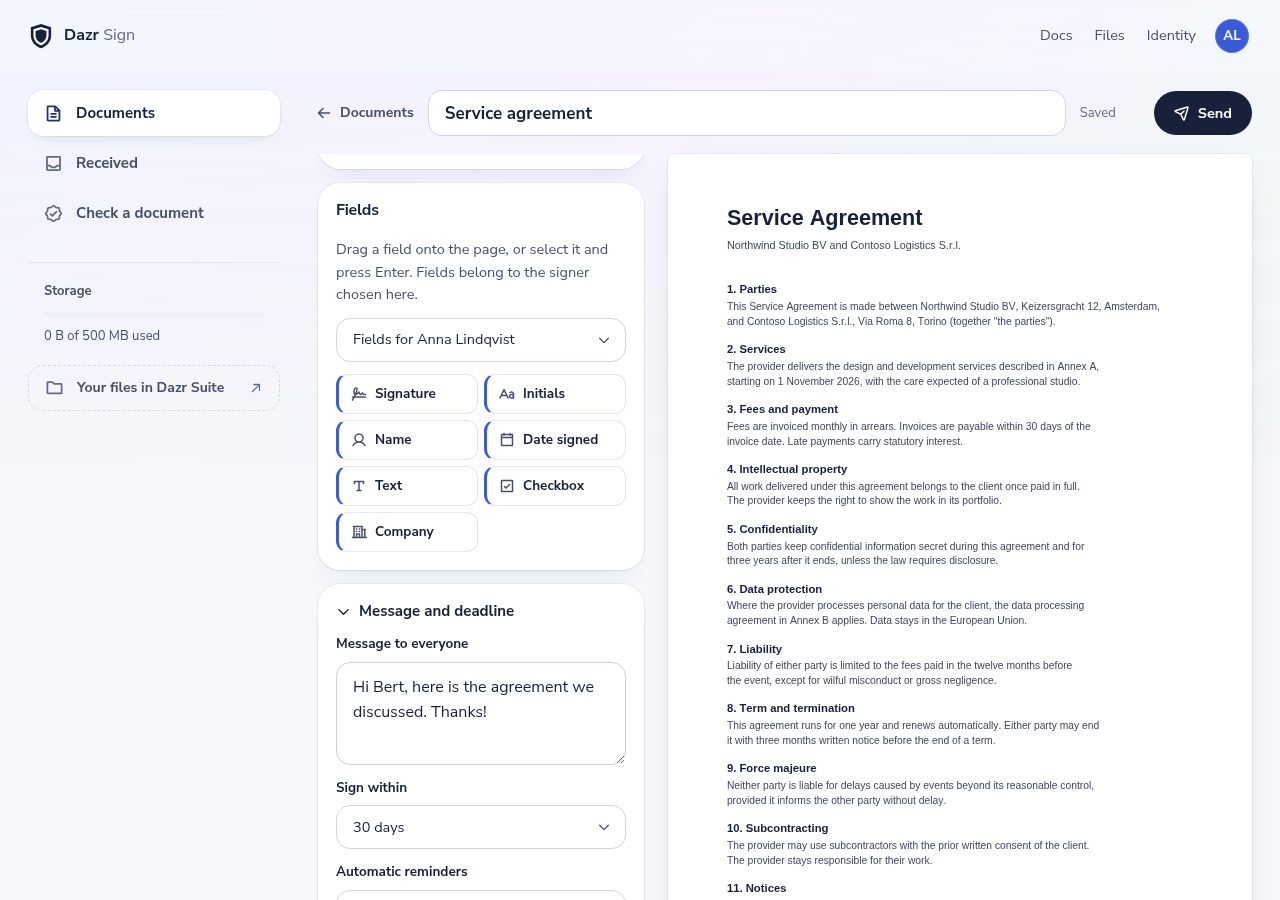This screenshot has width=1280, height=900.
Task: Open Identity in top navigation
Action: pyautogui.click(x=1171, y=35)
